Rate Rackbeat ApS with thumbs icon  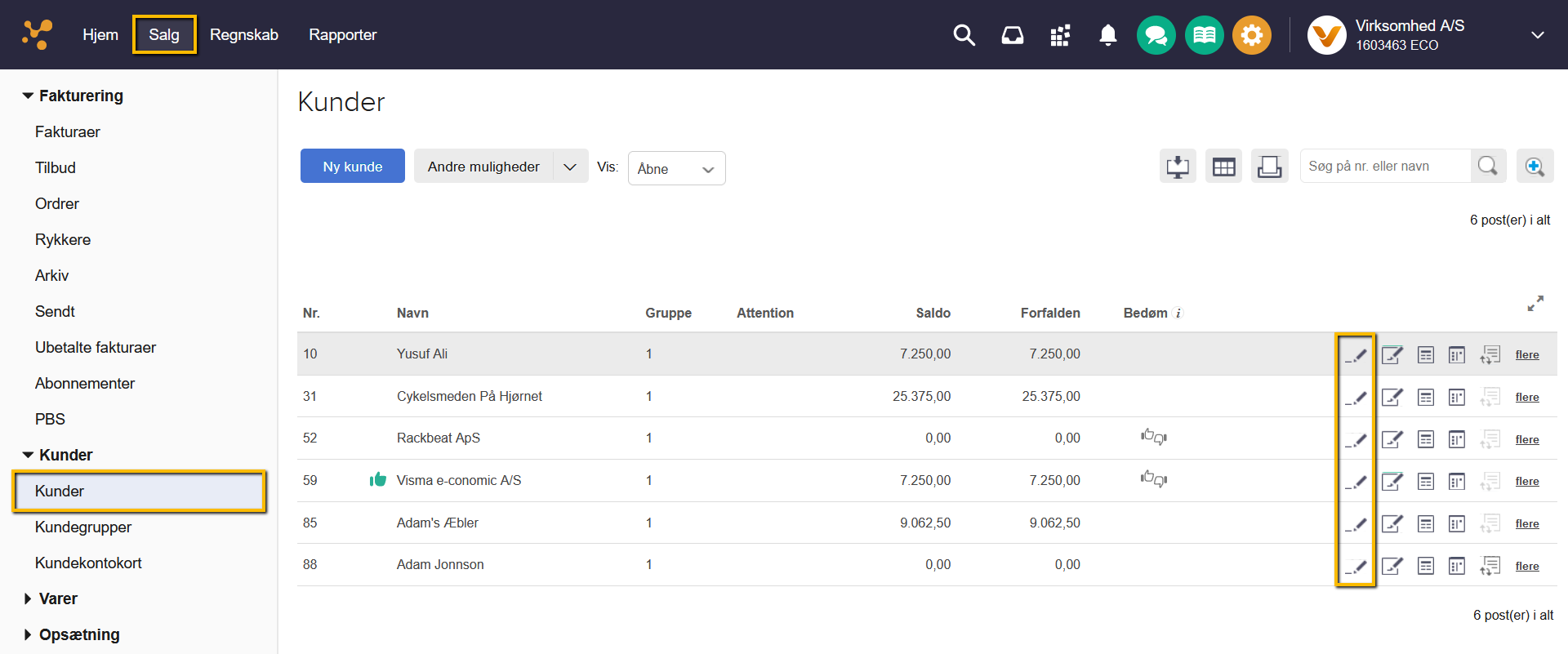tap(1153, 437)
